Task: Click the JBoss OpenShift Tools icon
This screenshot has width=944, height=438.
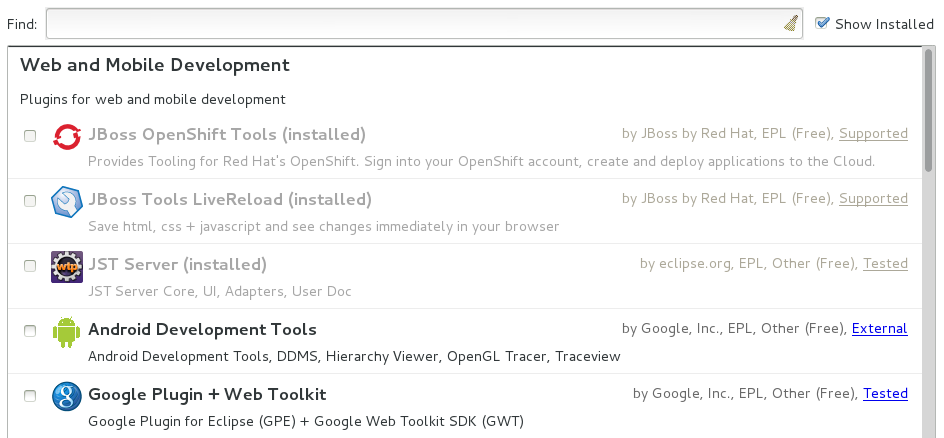Action: [x=66, y=136]
